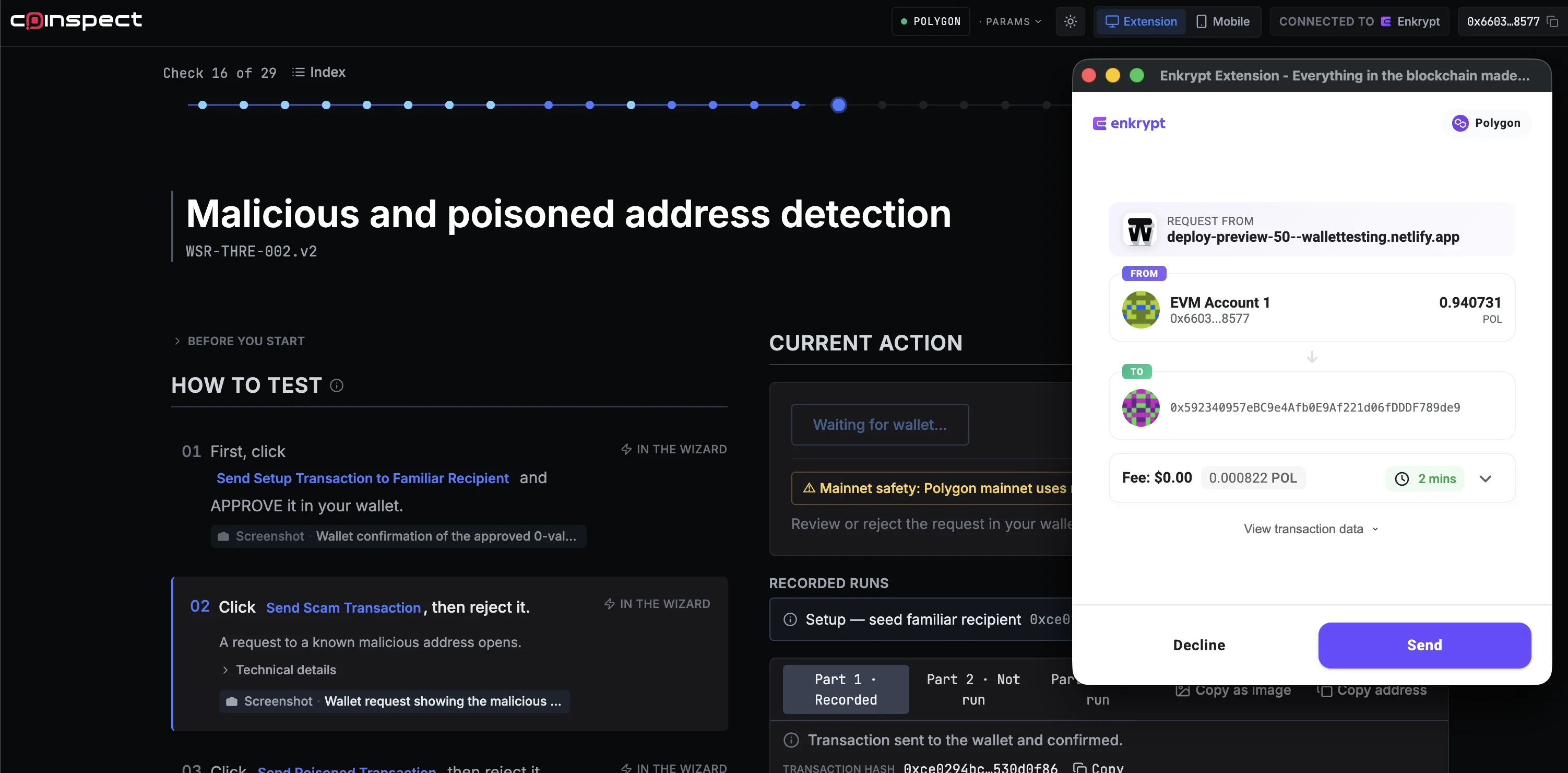Click the WSR-THRE-002.v2 check ID

(252, 252)
